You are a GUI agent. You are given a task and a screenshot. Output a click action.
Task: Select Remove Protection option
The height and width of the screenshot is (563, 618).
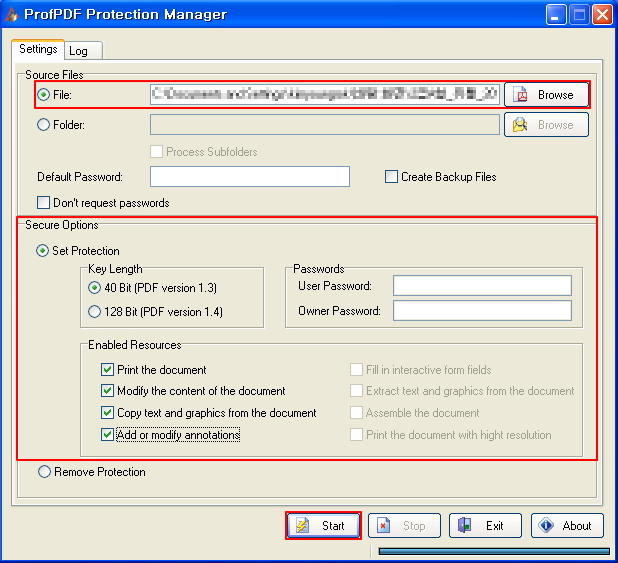click(x=44, y=472)
